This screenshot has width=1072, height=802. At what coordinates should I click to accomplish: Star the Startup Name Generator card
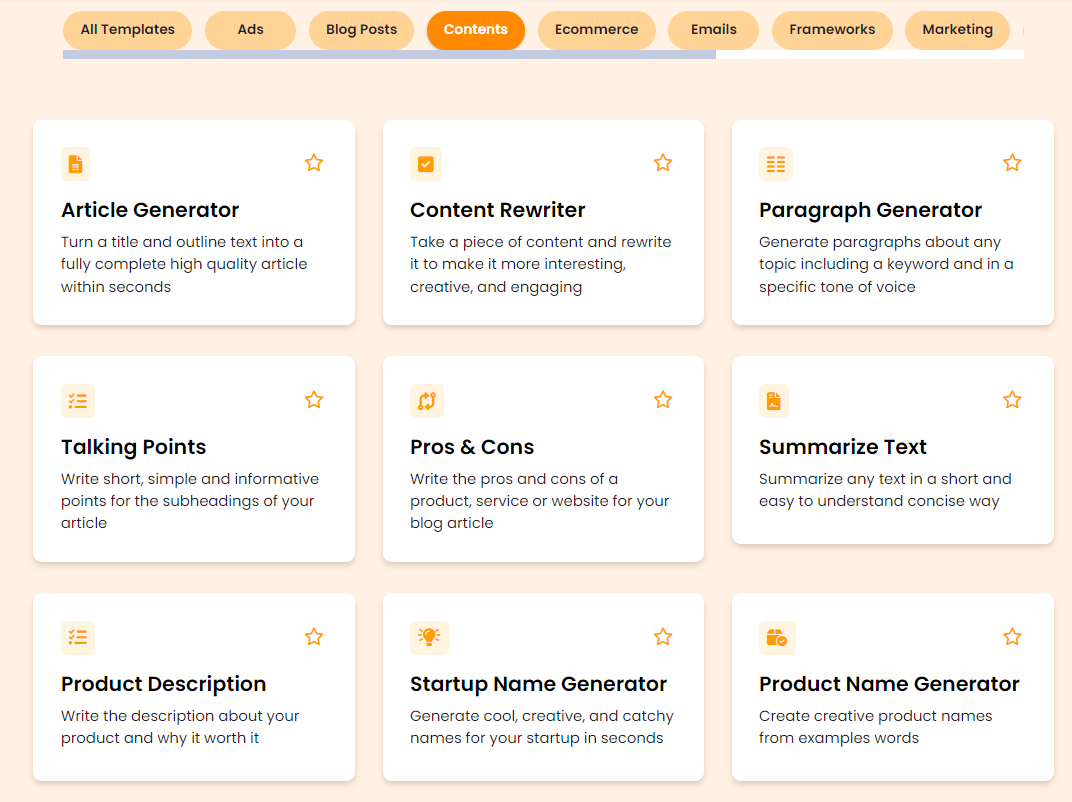pos(663,637)
